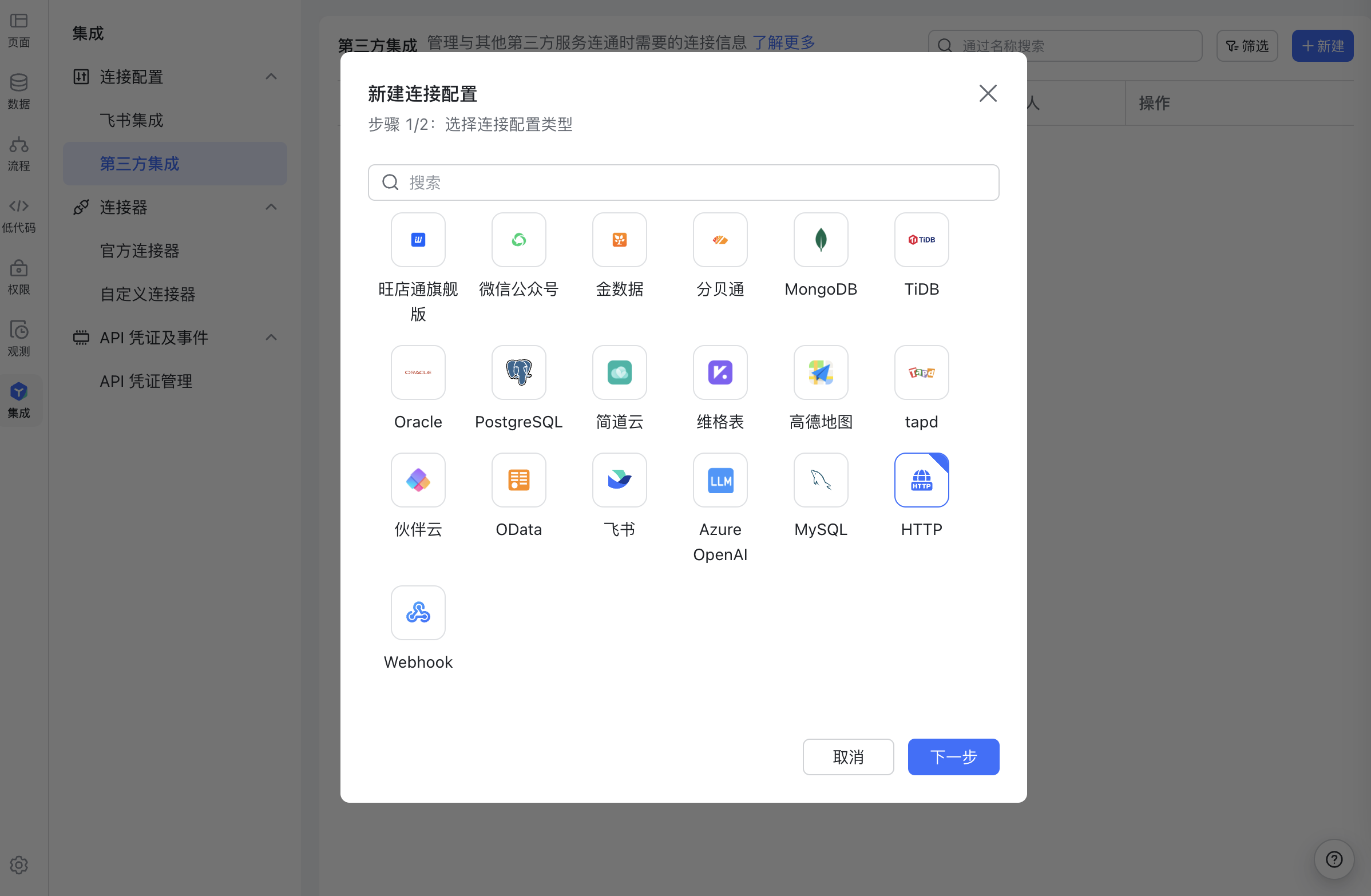
Task: Choose the 微信公众号 connector icon
Action: [518, 240]
